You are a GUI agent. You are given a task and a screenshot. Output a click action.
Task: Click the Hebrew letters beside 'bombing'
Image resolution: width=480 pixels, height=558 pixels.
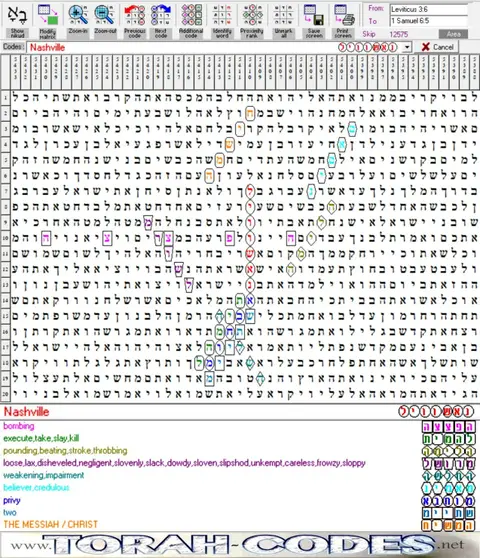tap(449, 426)
